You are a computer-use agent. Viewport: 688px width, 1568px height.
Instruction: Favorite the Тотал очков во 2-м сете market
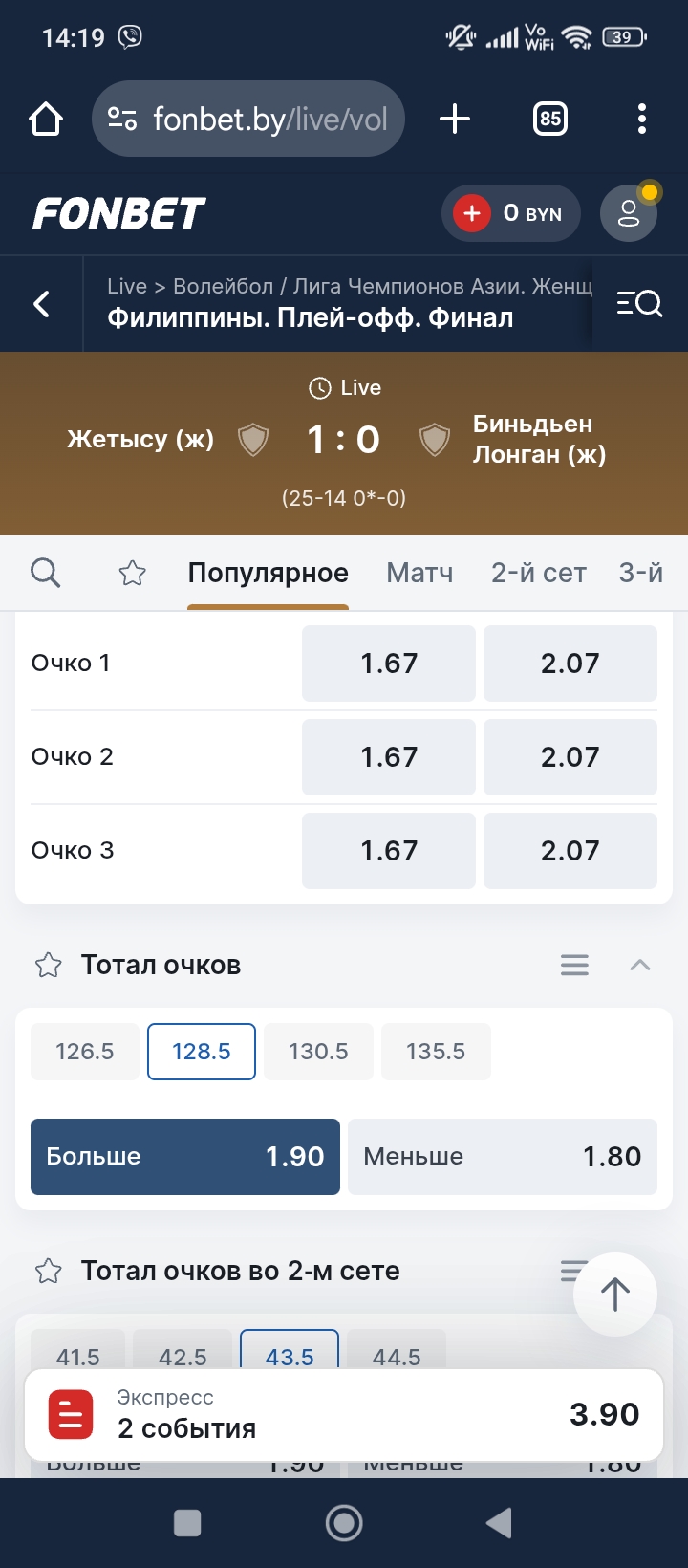click(49, 1272)
